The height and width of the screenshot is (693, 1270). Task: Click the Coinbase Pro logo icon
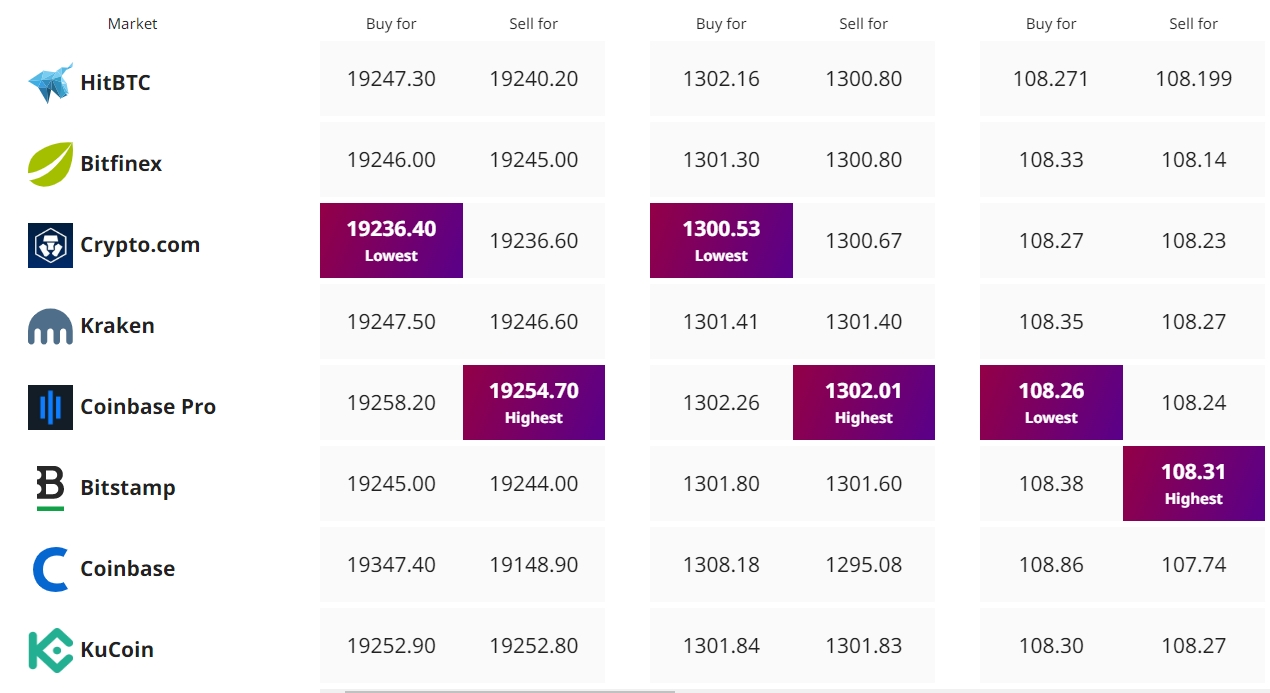pos(50,407)
